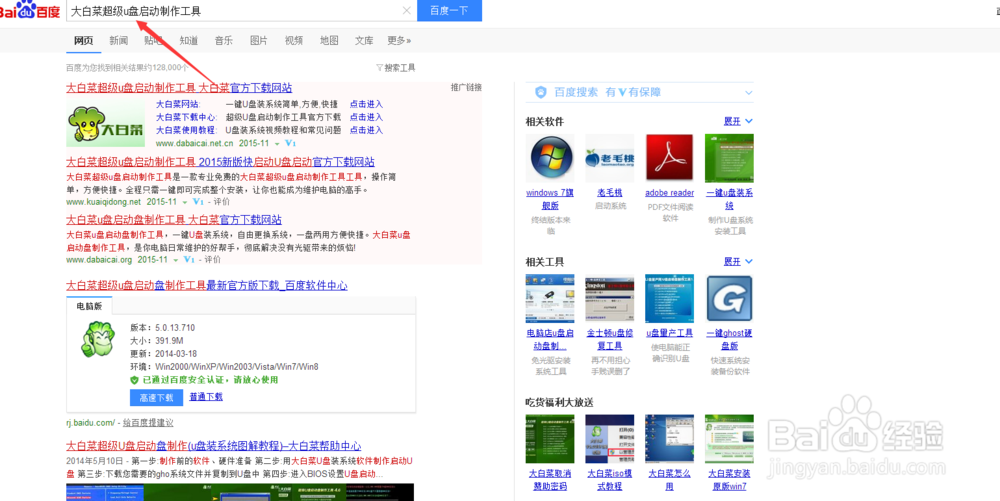Image resolution: width=1000 pixels, height=501 pixels.
Task: Expand the 百度搜索 有V有保障 chevron
Action: point(749,92)
